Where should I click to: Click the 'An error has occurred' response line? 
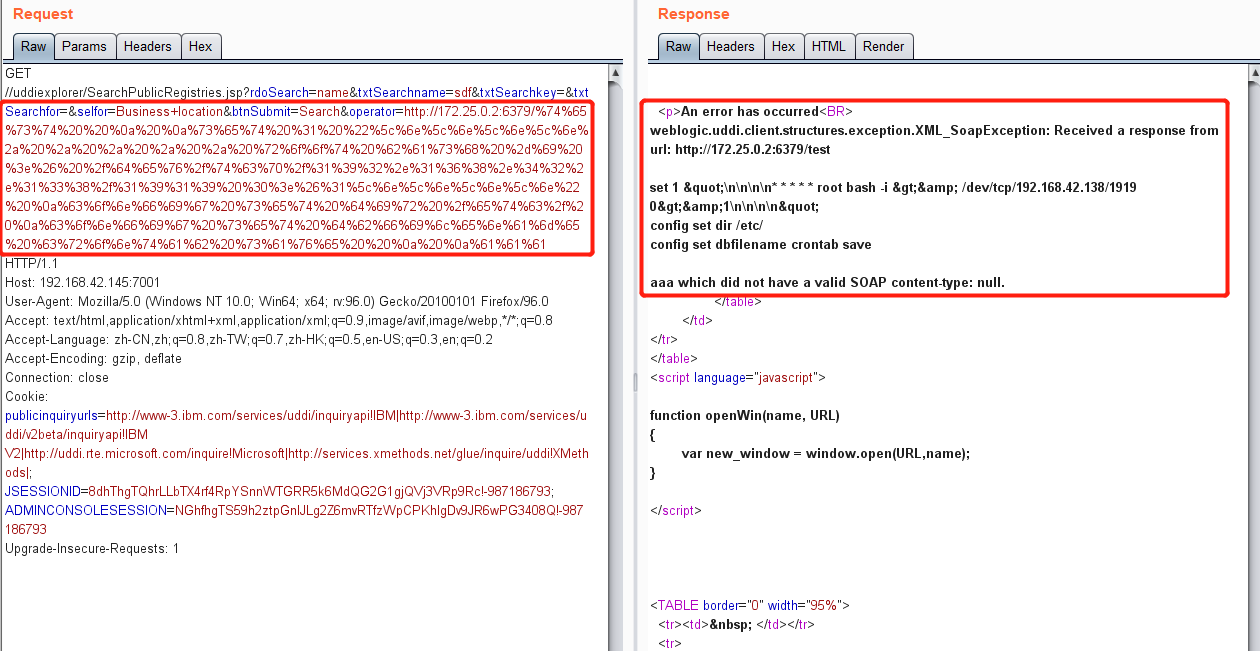click(755, 112)
